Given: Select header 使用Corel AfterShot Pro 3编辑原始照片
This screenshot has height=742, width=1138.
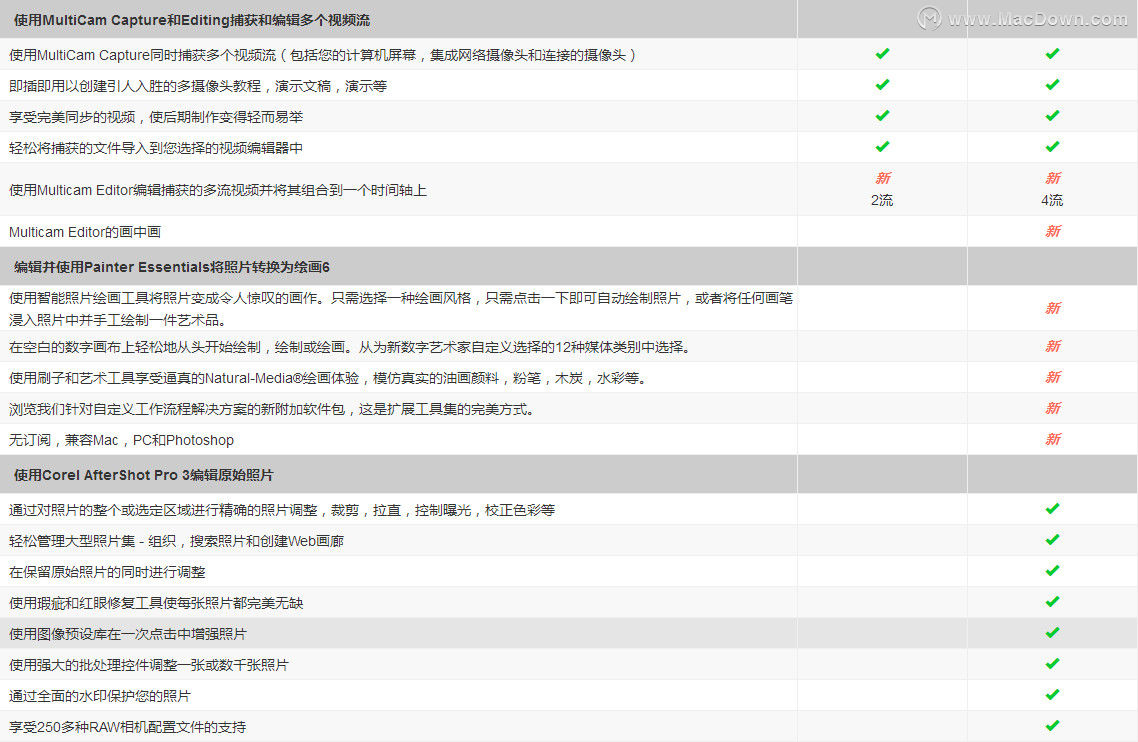Looking at the screenshot, I should pos(144,476).
